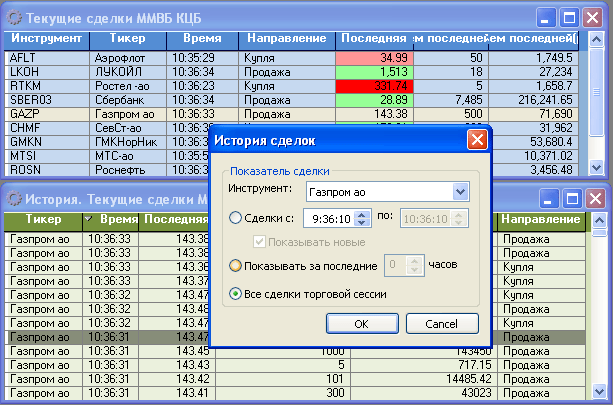613x405 pixels.
Task: Click Cancel button in История сделок
Action: 442,323
